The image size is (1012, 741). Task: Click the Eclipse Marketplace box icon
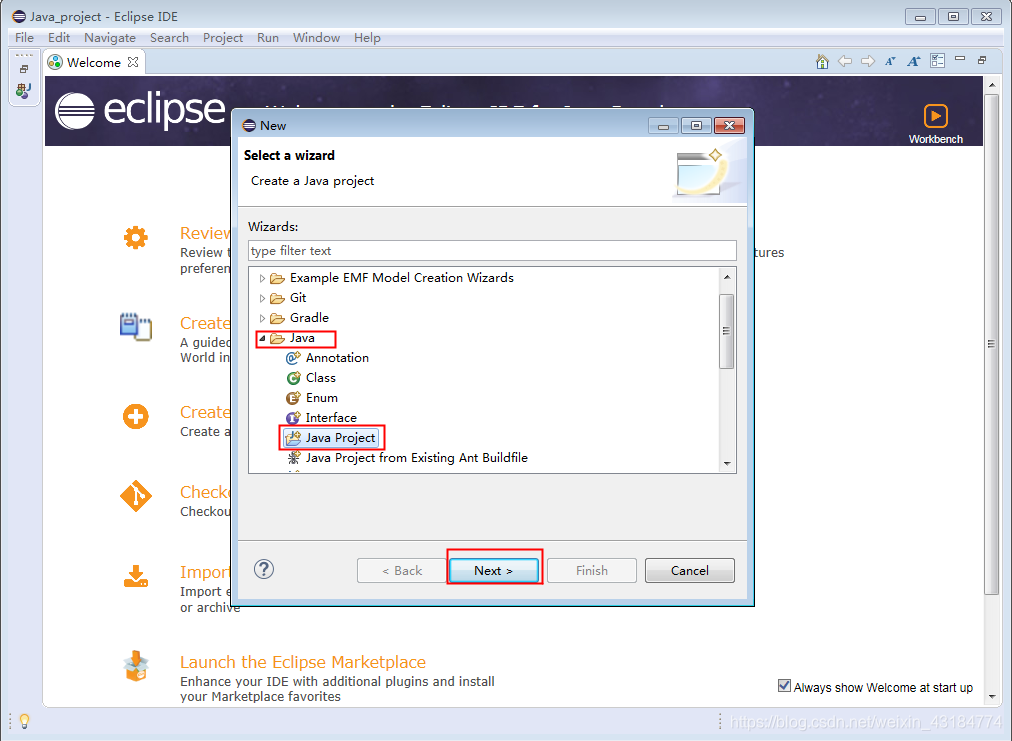(136, 665)
